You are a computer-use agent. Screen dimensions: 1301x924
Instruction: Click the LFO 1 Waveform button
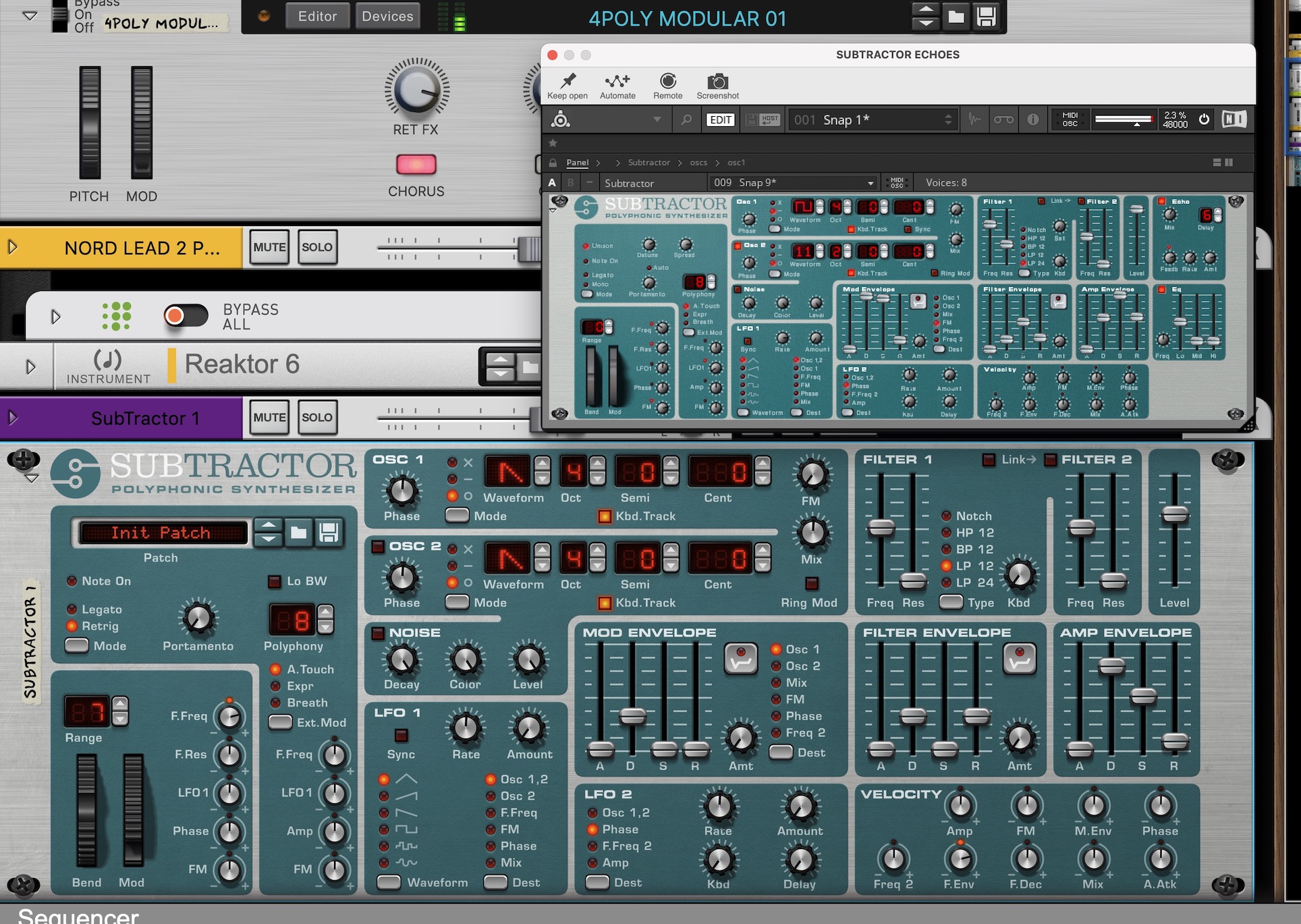coord(388,882)
